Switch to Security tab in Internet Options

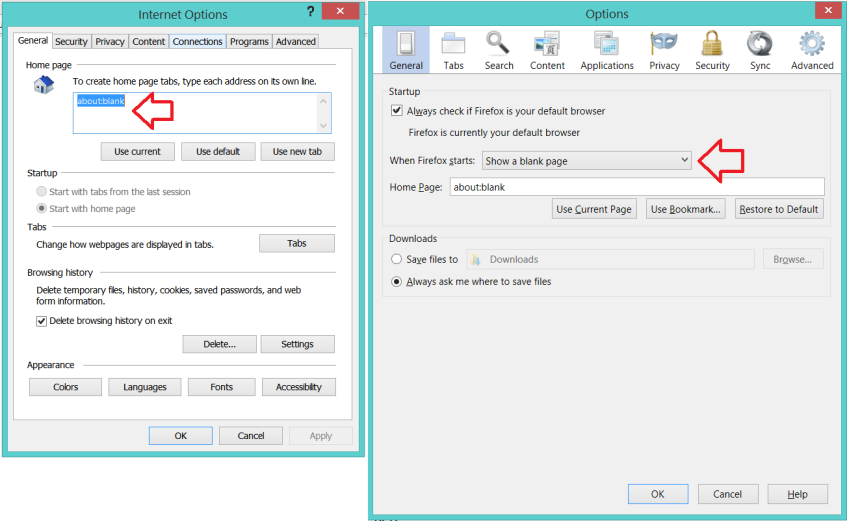point(71,42)
